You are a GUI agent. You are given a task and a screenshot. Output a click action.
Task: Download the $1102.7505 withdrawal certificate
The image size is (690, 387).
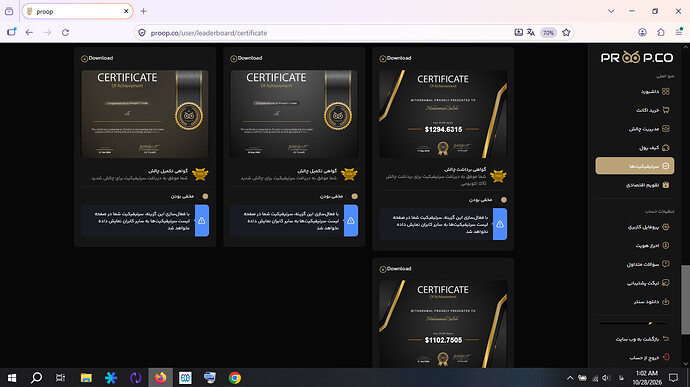click(x=396, y=269)
